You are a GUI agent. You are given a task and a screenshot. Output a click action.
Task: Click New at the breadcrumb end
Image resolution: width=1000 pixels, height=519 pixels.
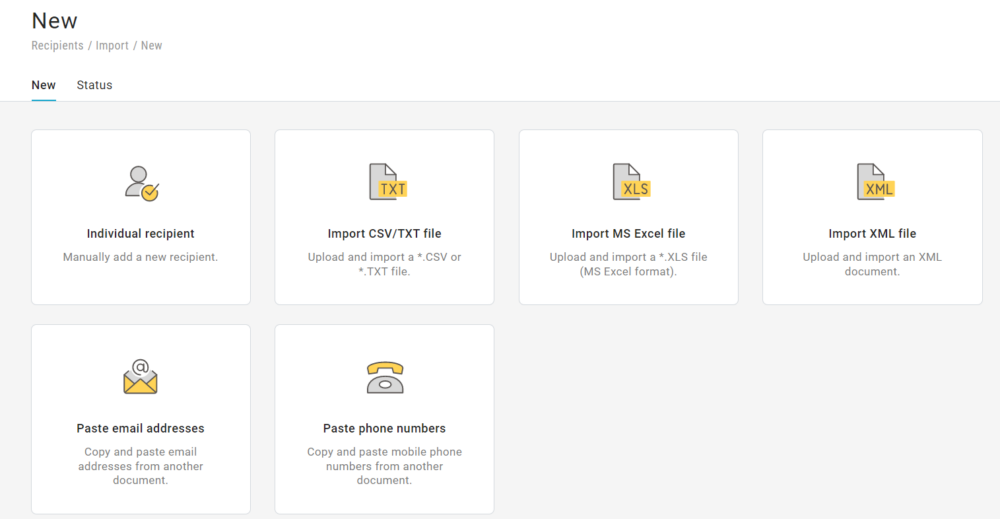(151, 46)
